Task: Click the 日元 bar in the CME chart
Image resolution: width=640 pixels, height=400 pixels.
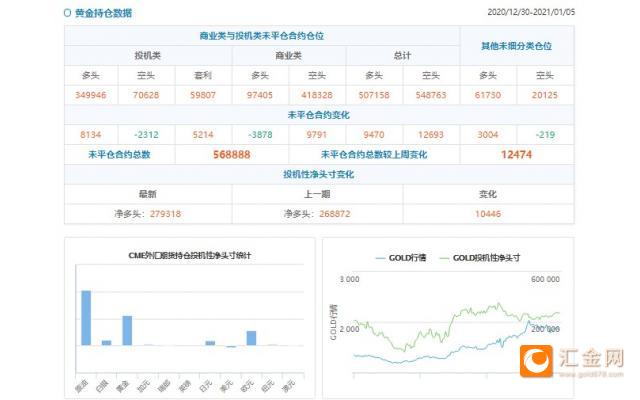Action: 210,343
